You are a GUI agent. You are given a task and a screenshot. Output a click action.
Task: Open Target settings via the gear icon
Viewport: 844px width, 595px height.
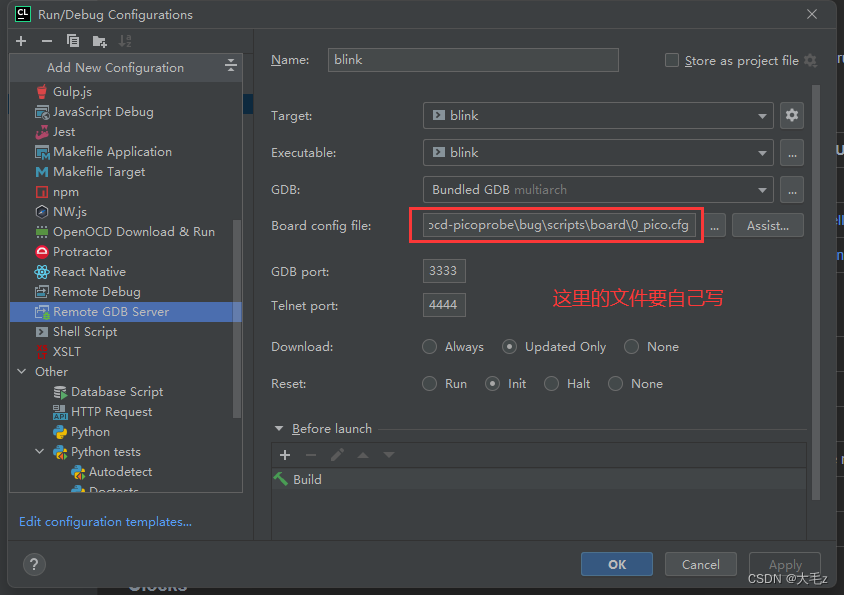[x=792, y=115]
